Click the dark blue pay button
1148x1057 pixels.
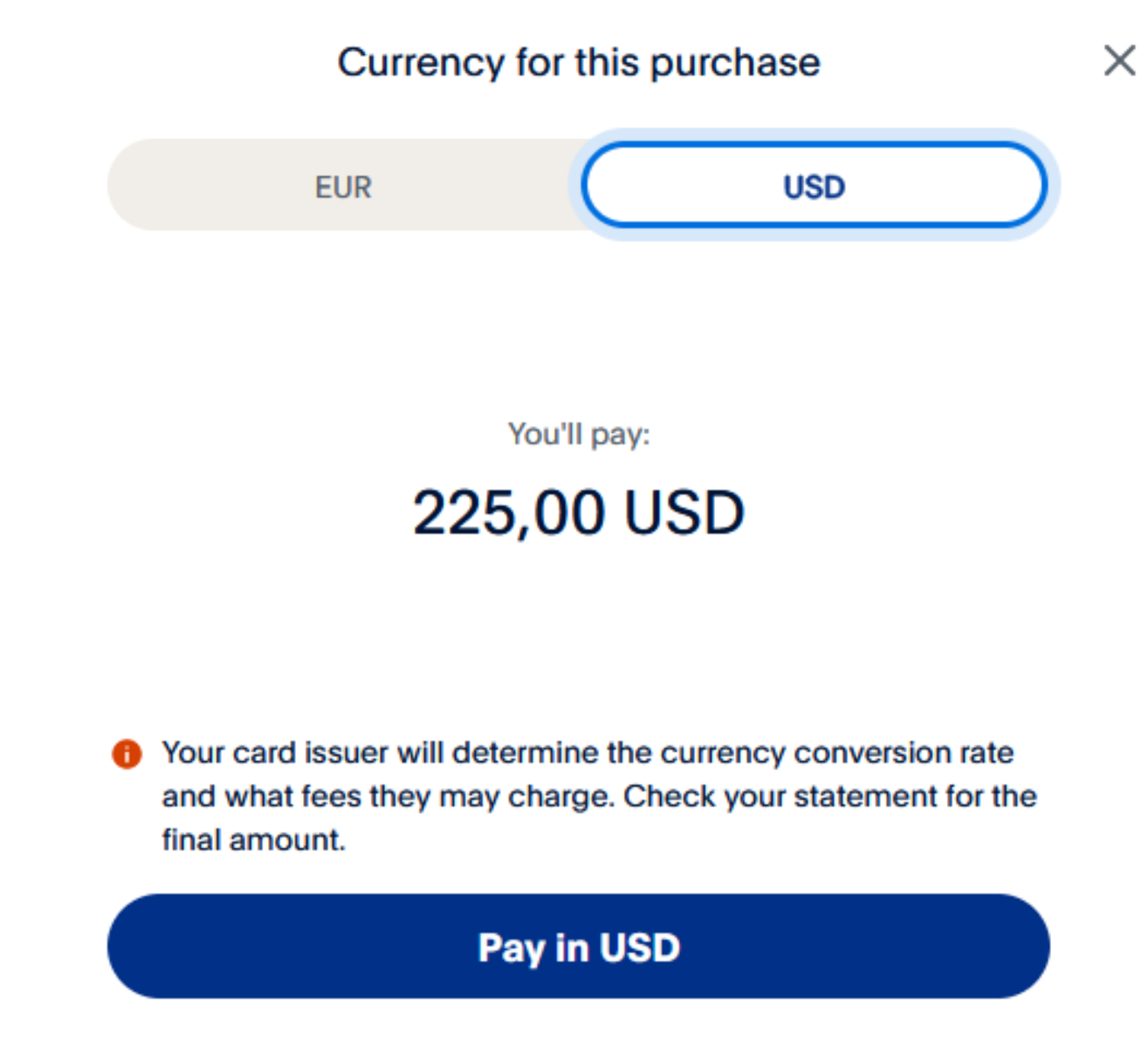pos(578,946)
